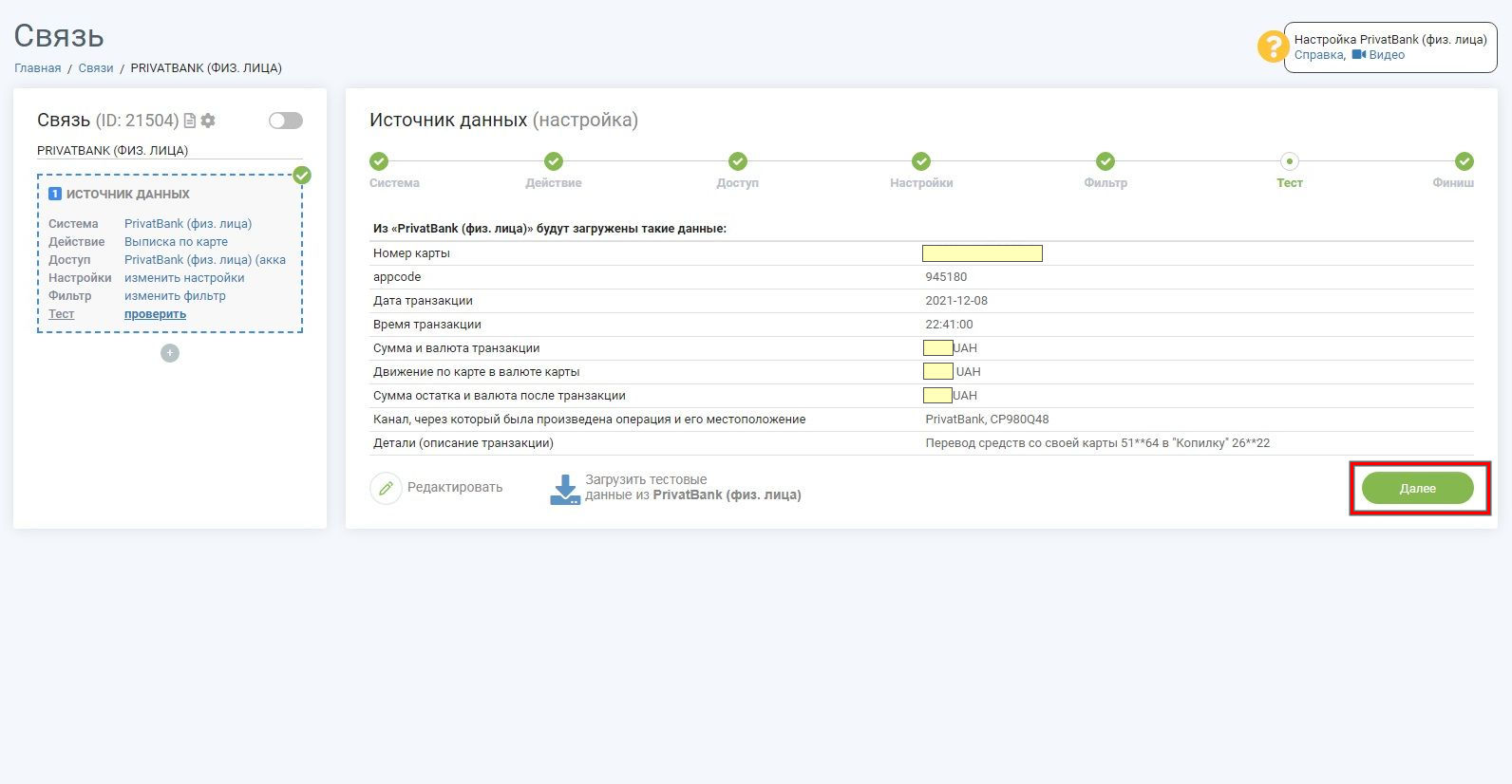Click the yellow question mark help icon
Image resolution: width=1512 pixels, height=784 pixels.
coord(1273,47)
